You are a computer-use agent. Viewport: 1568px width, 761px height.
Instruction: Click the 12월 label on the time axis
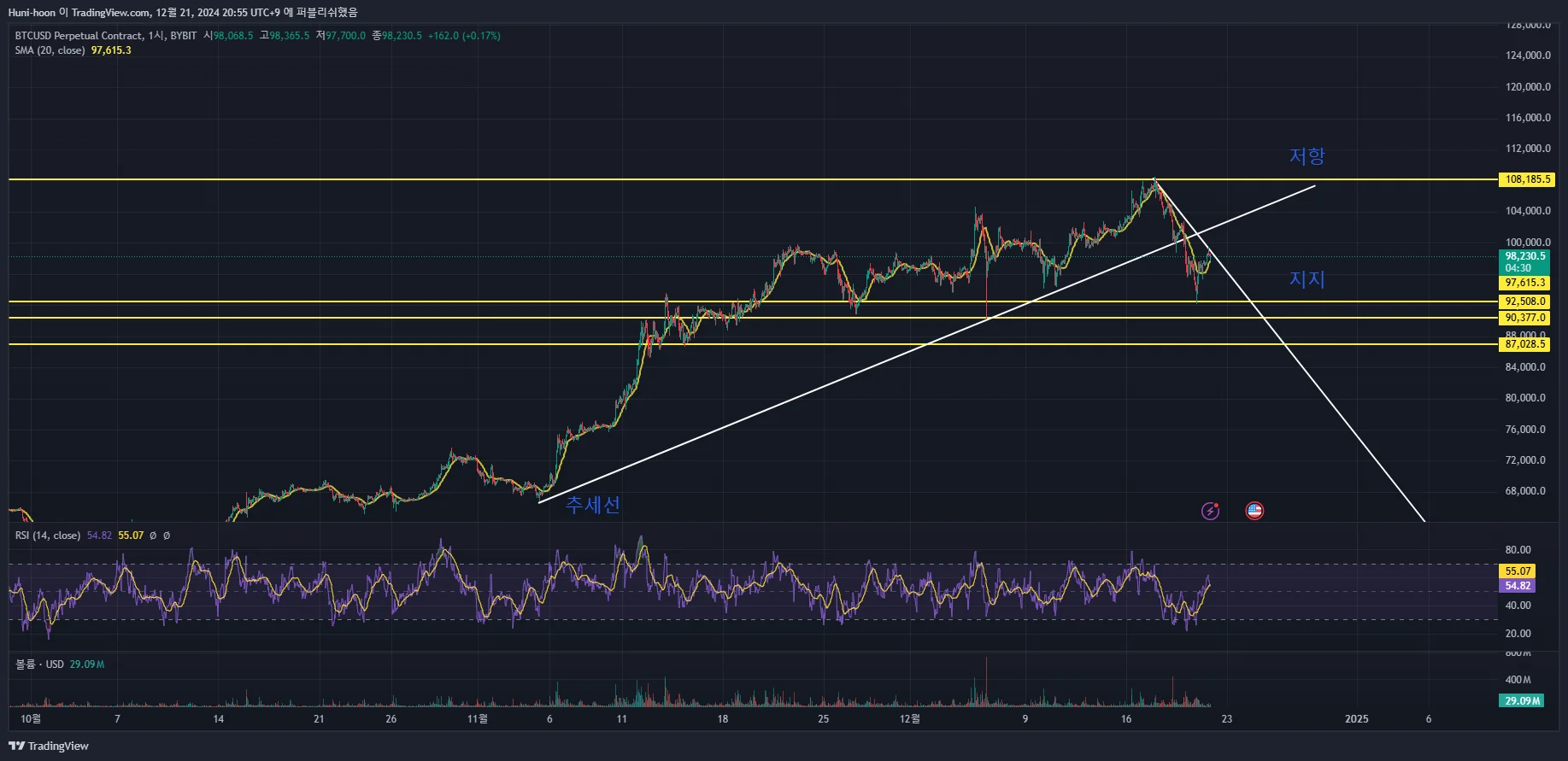point(910,719)
